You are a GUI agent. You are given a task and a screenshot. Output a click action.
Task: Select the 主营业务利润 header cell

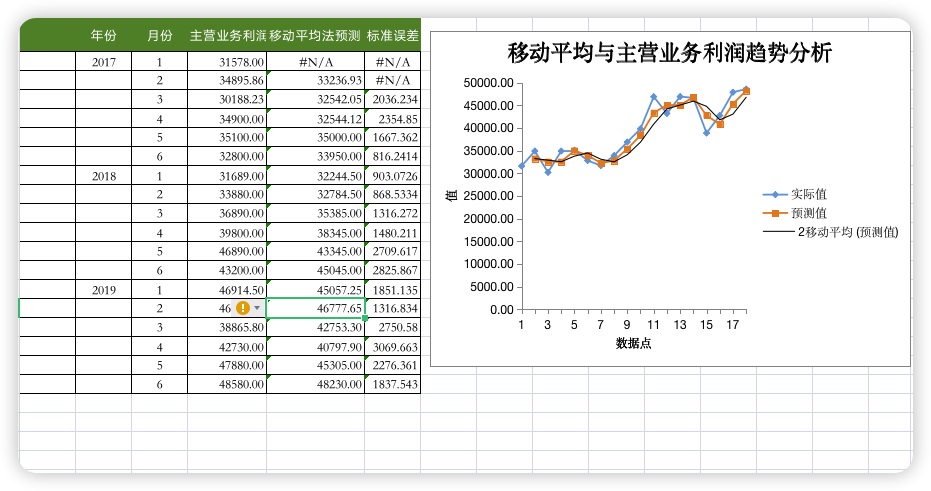227,36
